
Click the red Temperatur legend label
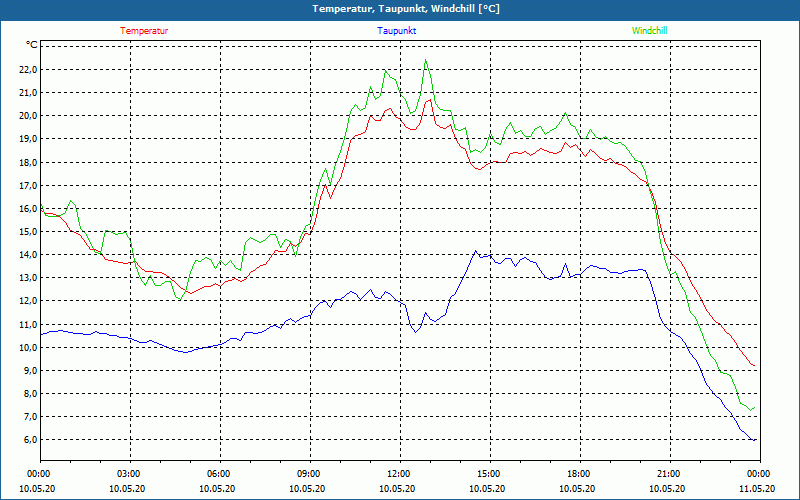point(144,30)
